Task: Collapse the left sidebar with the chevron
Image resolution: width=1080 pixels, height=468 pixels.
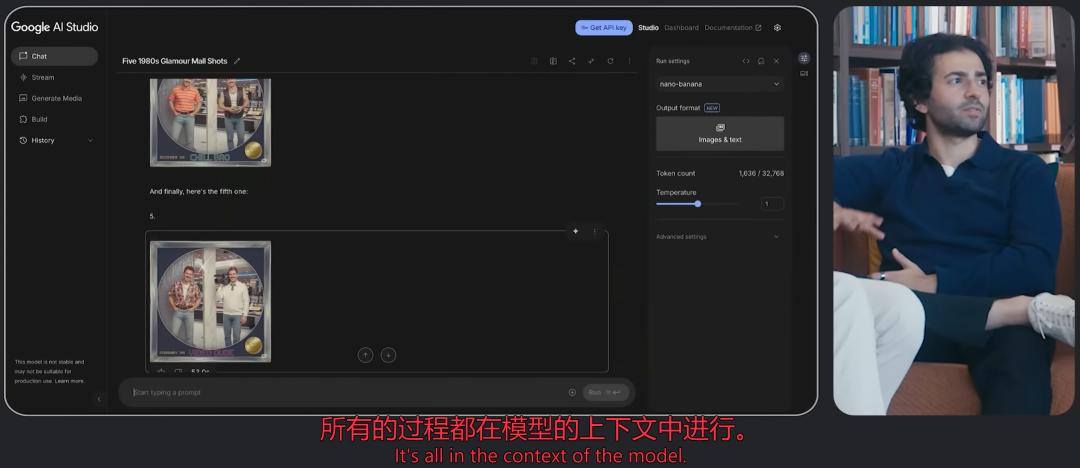Action: coord(98,399)
